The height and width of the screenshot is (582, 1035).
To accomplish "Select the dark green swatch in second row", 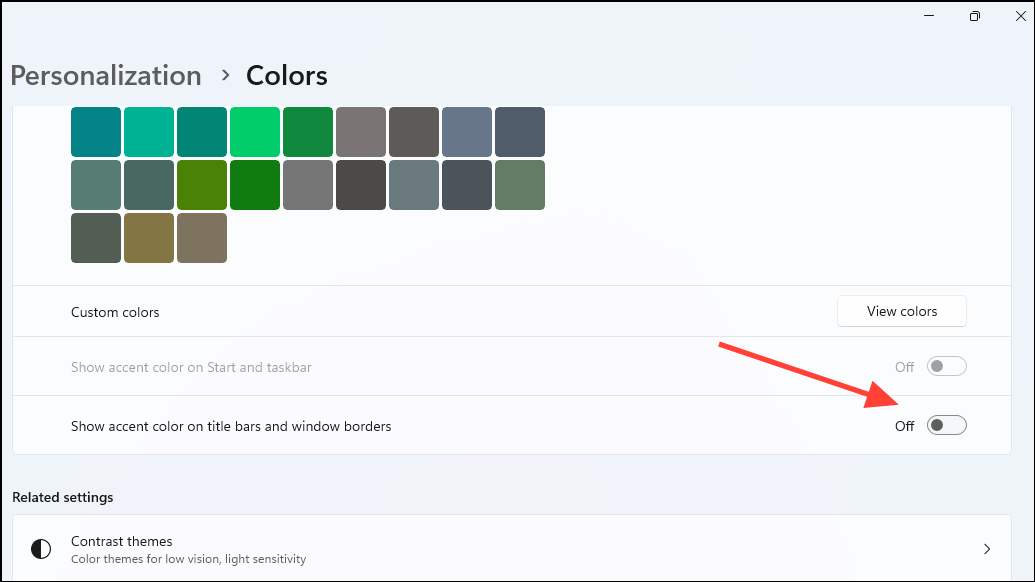I will coord(255,184).
